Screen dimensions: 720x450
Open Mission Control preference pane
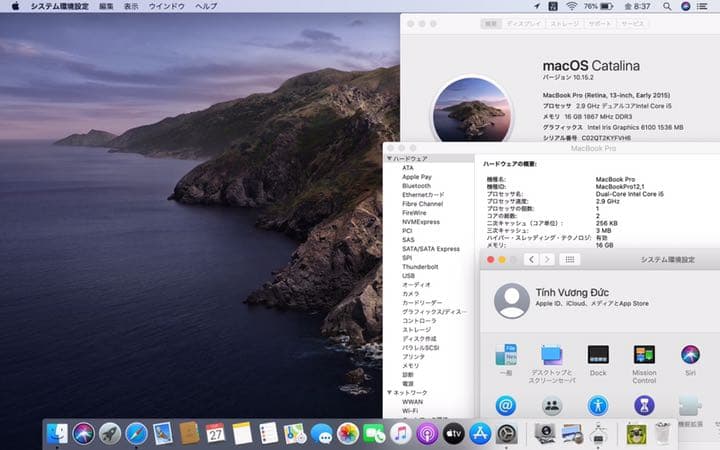(x=644, y=364)
